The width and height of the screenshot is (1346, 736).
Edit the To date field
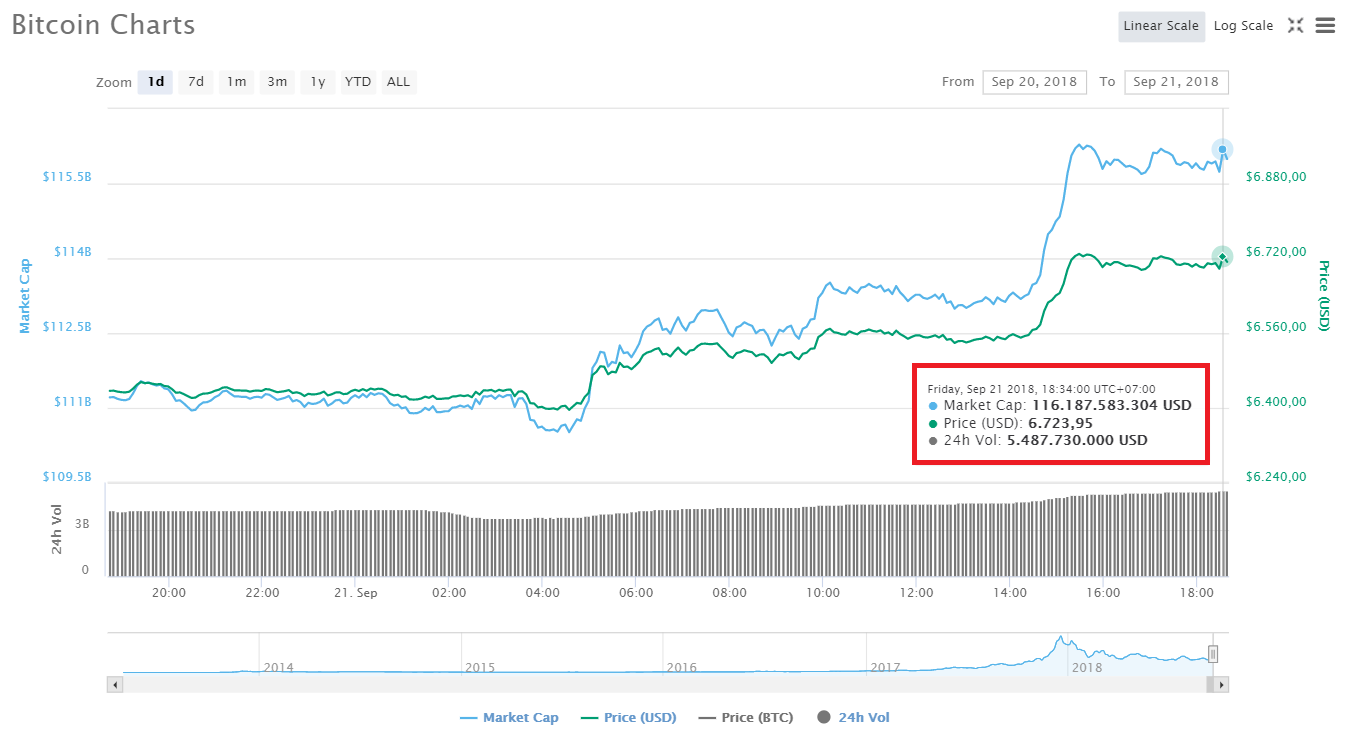(1176, 82)
